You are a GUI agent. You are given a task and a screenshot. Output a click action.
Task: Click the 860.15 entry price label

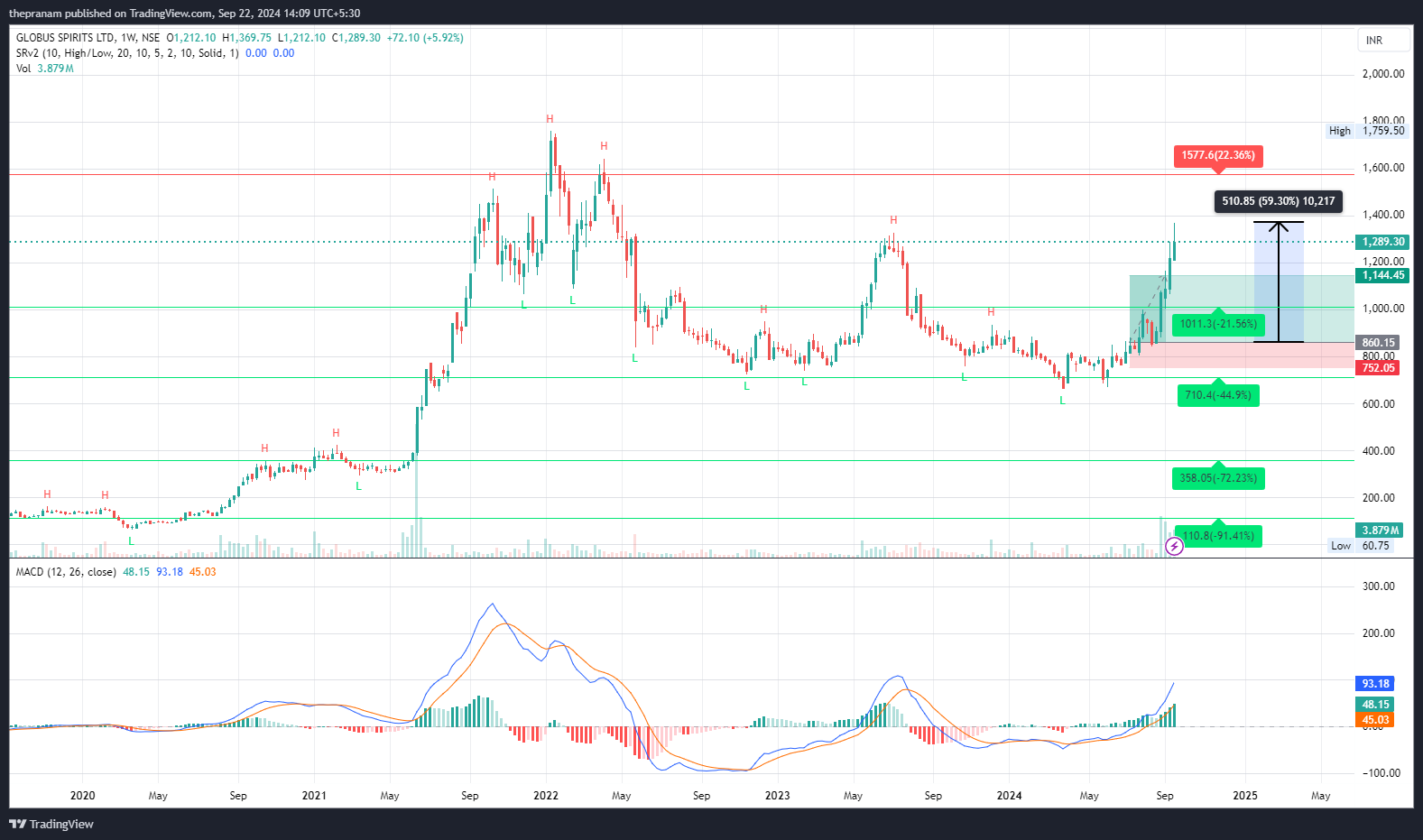(1378, 343)
